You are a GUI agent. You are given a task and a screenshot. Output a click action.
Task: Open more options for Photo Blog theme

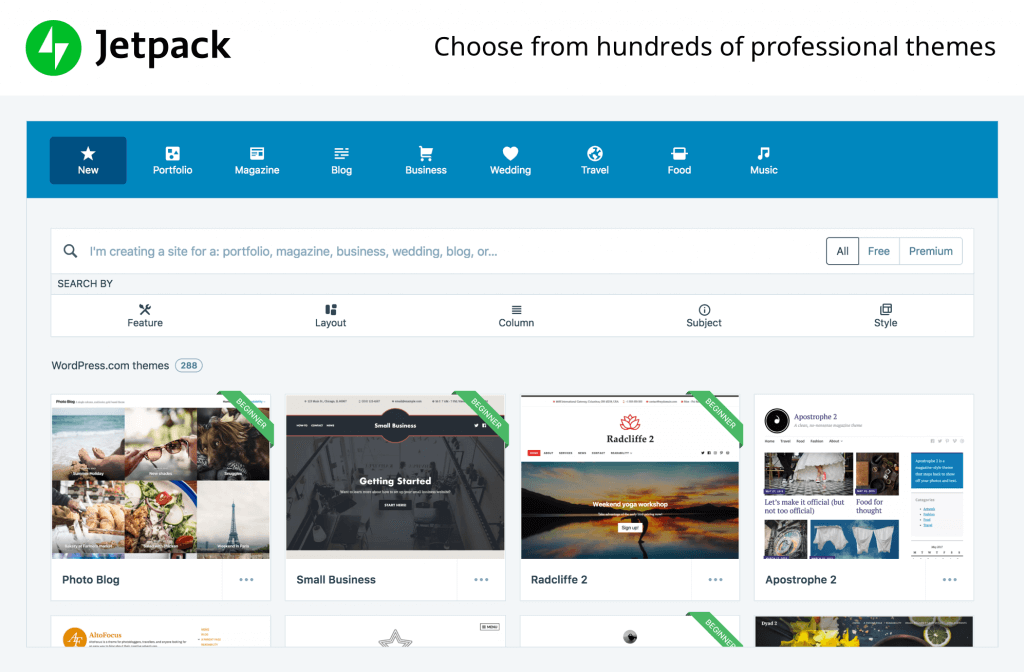(246, 580)
